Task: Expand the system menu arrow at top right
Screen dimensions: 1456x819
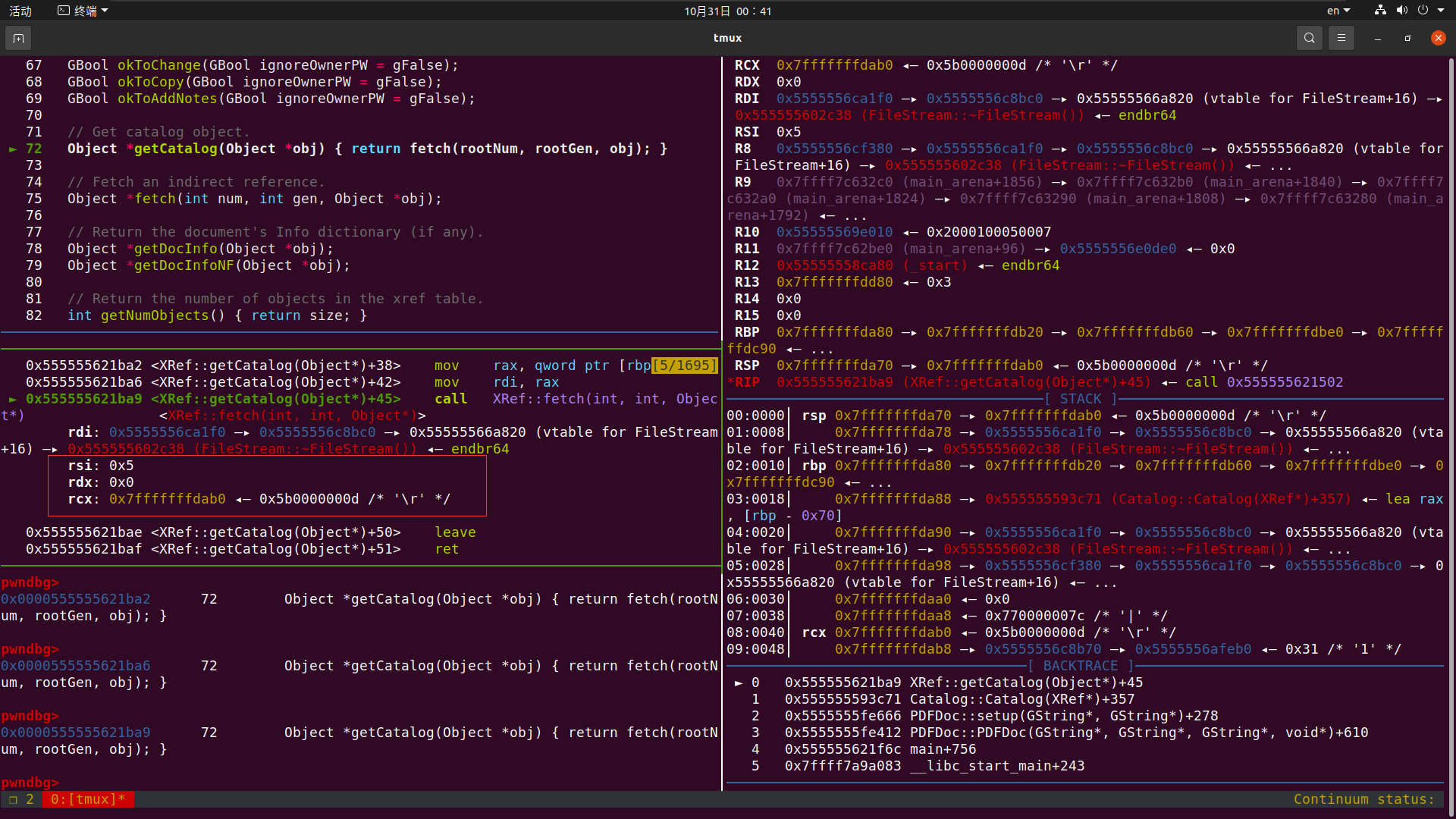Action: (1441, 11)
